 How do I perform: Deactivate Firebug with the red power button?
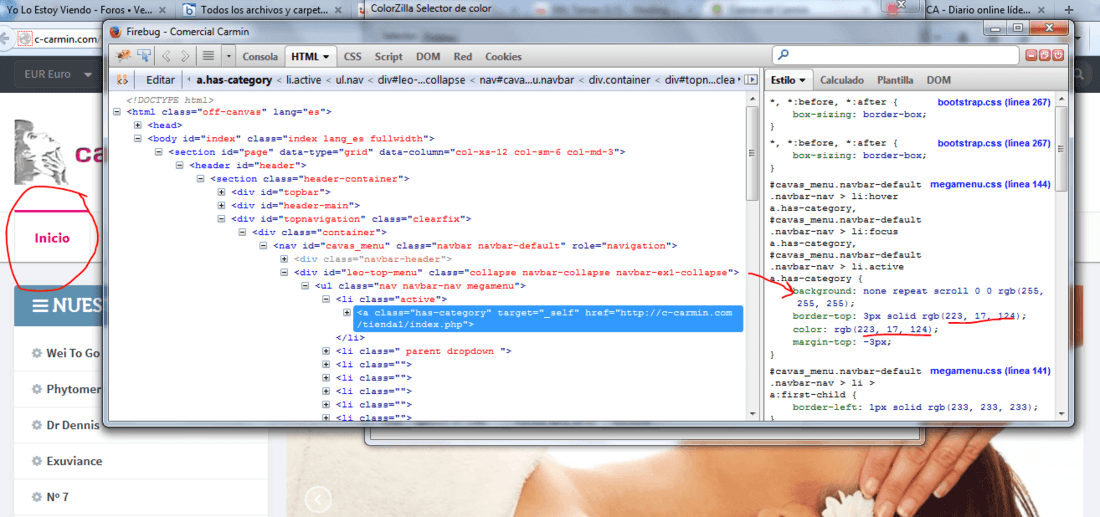click(1058, 55)
